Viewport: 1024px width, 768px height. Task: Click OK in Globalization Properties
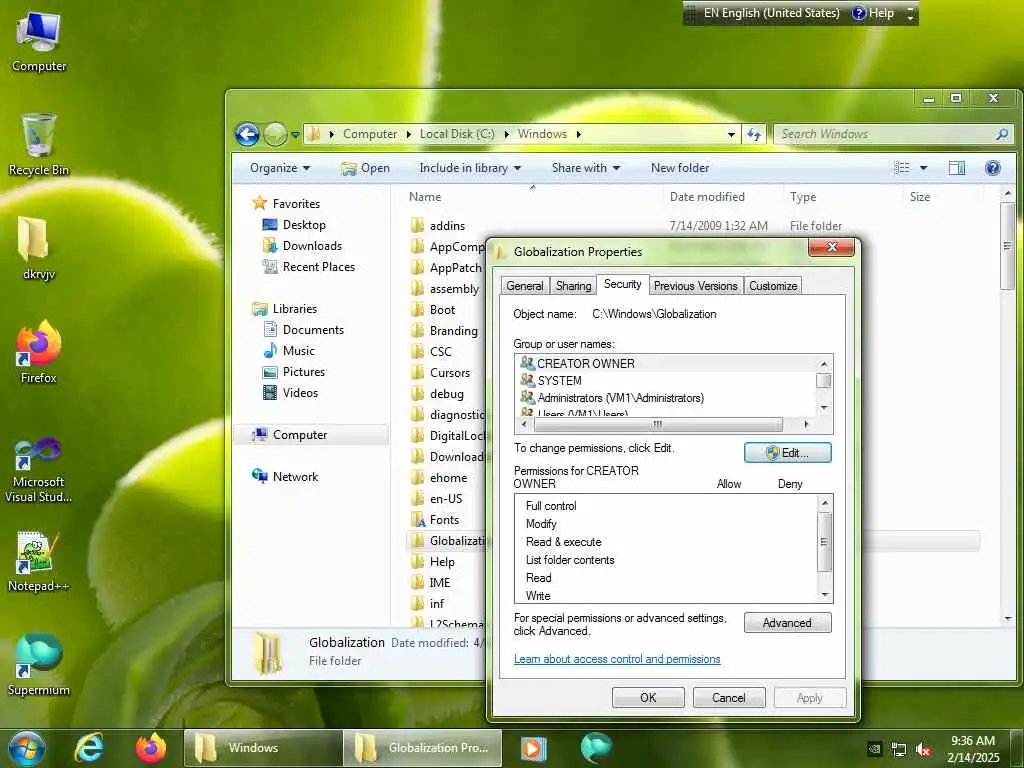click(x=648, y=697)
